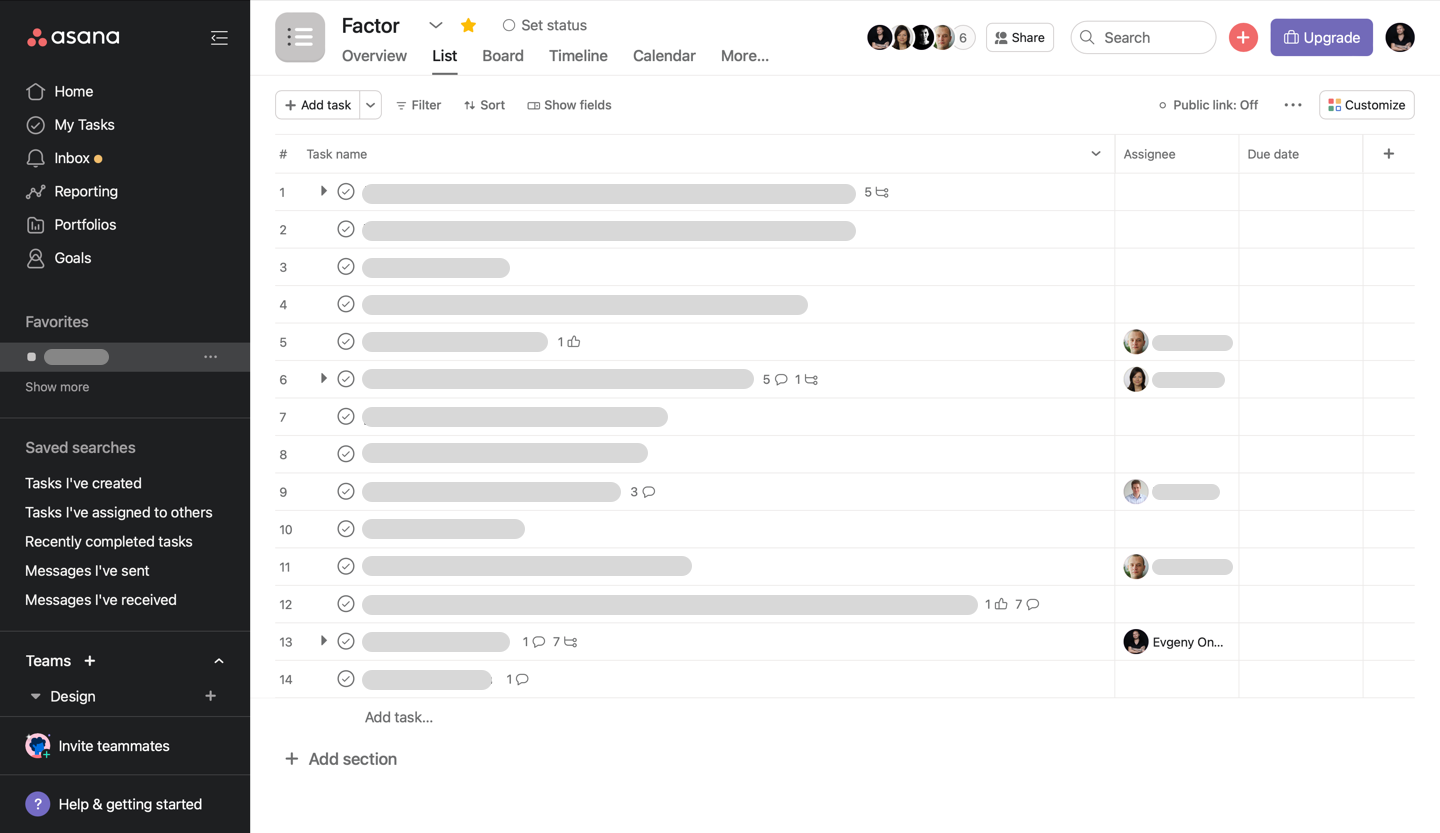Unfavorite the Factor project via the star
The width and height of the screenshot is (1440, 833).
pyautogui.click(x=468, y=24)
